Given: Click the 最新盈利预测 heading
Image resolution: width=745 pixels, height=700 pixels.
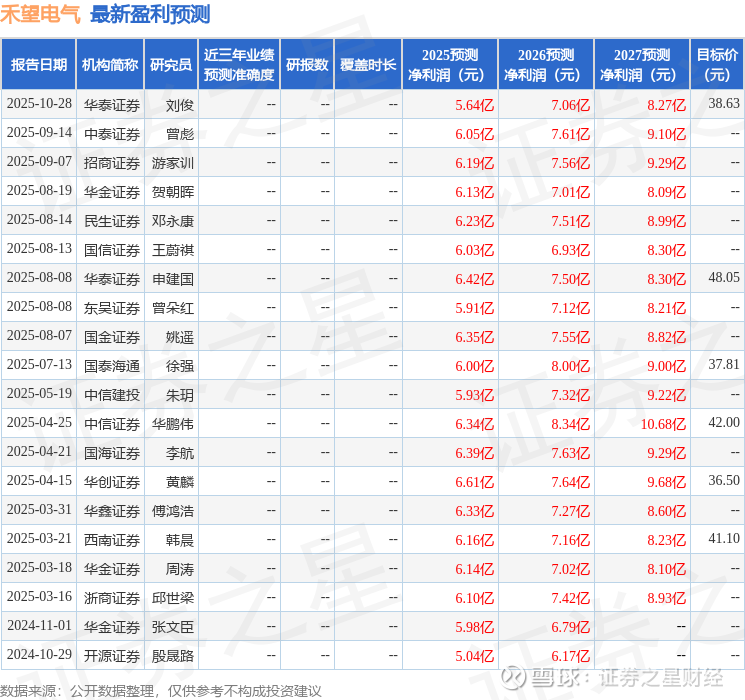Looking at the screenshot, I should pyautogui.click(x=150, y=14).
